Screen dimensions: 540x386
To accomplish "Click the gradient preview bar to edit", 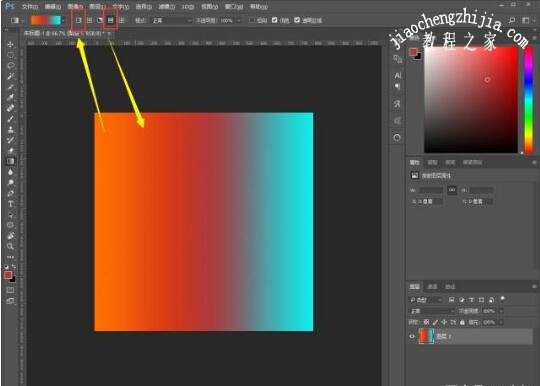I will [46, 20].
